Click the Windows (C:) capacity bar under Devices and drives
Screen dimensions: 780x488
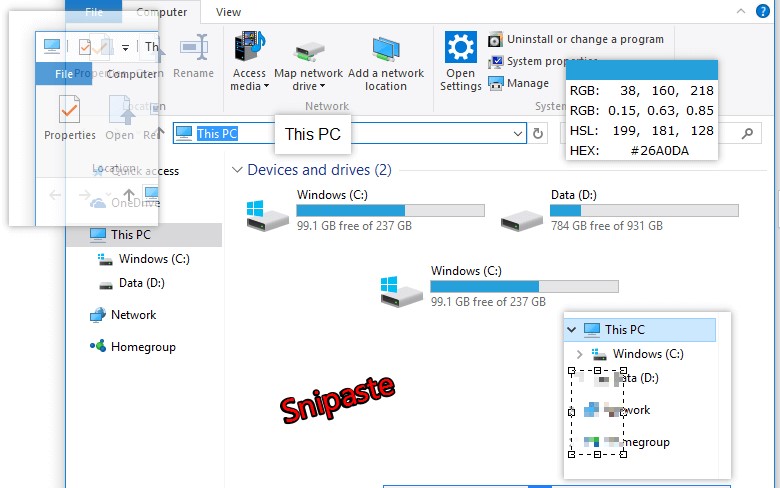tap(390, 210)
